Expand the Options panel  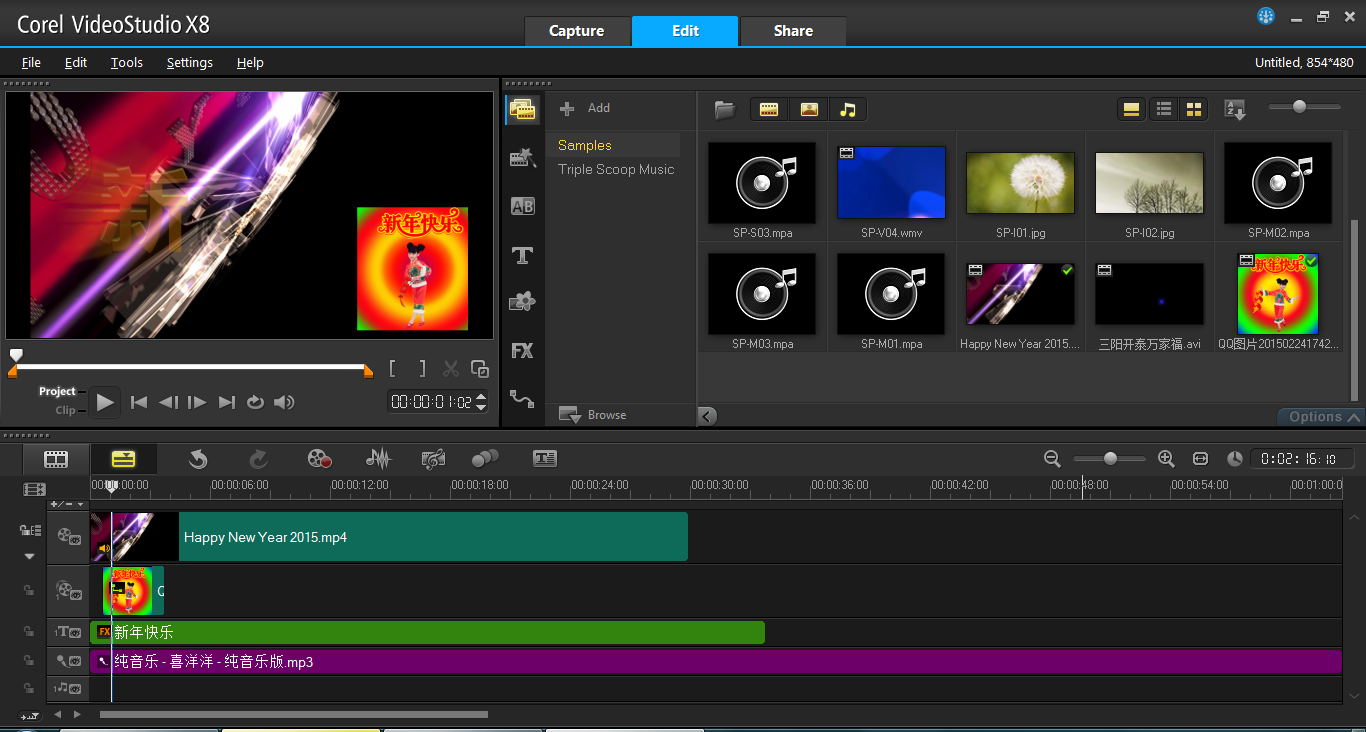1322,417
